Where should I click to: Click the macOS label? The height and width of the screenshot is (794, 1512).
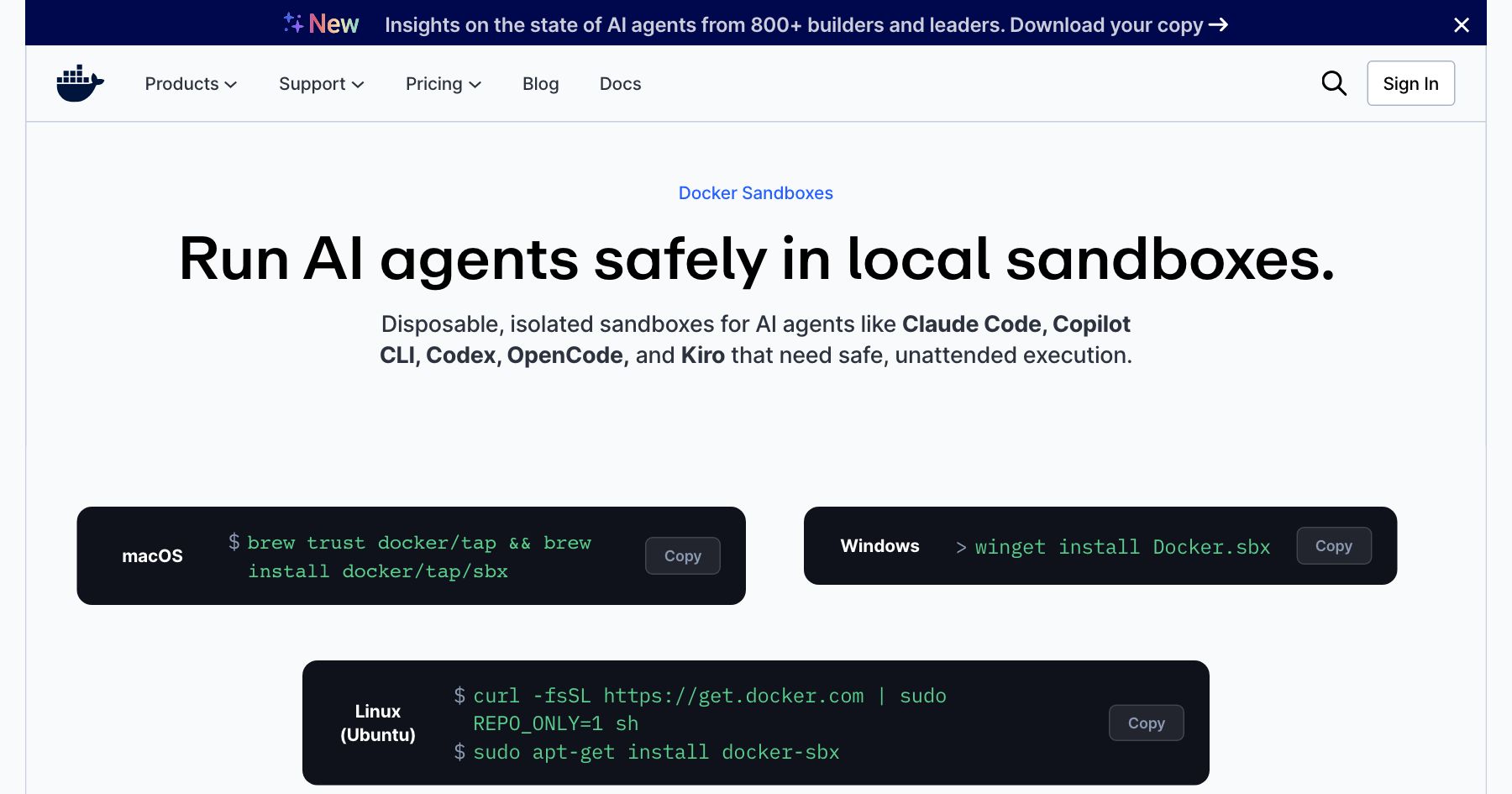(x=152, y=556)
